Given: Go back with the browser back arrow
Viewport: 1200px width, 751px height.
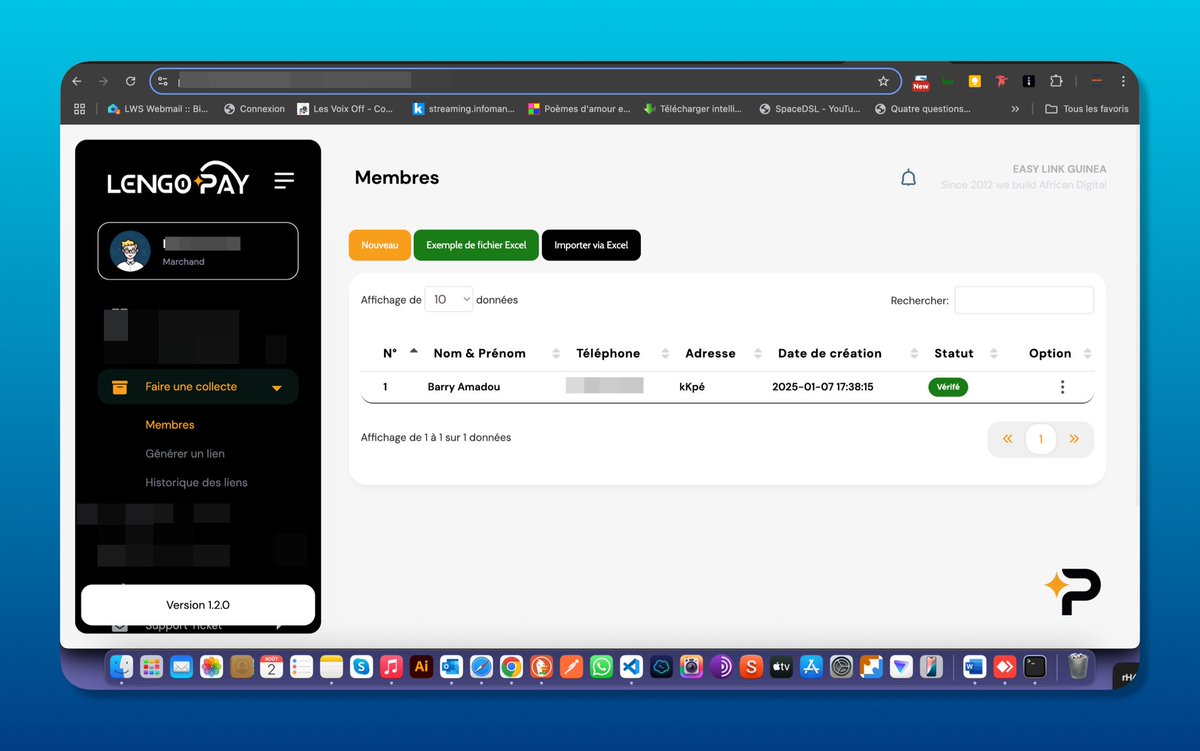Looking at the screenshot, I should click(77, 81).
